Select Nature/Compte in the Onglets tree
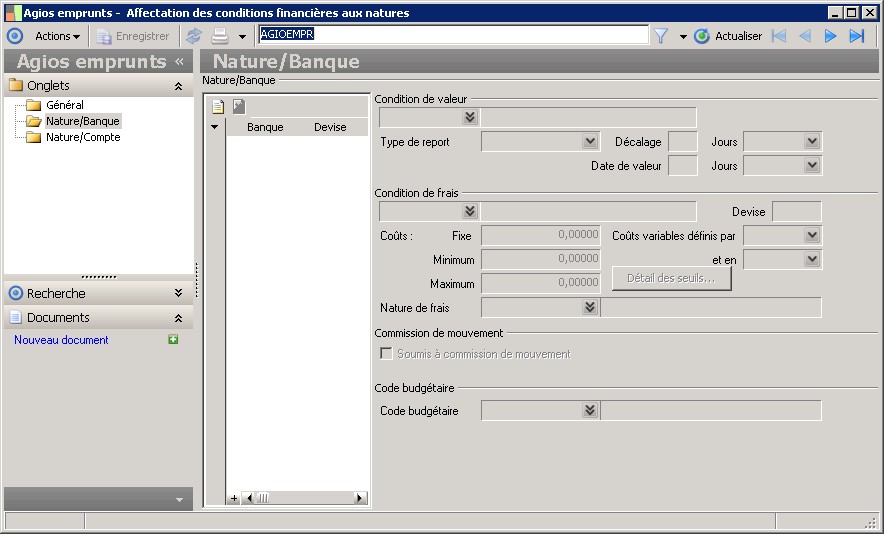Screen dimensions: 884x534 coord(82,137)
